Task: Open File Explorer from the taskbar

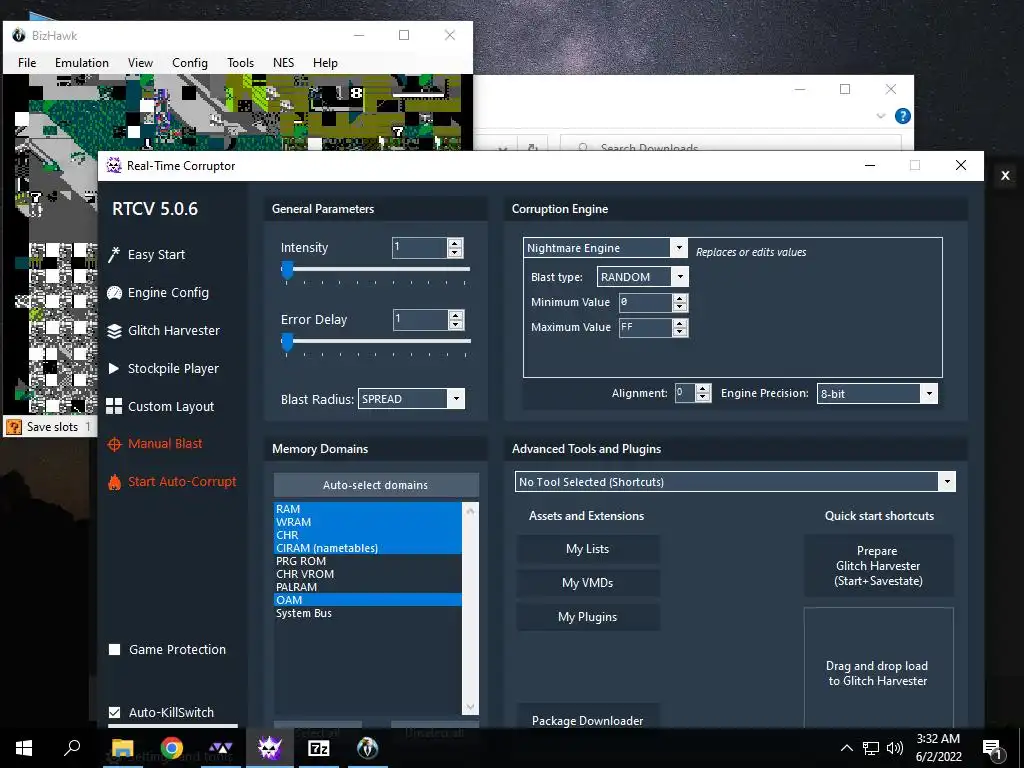Action: (x=122, y=748)
